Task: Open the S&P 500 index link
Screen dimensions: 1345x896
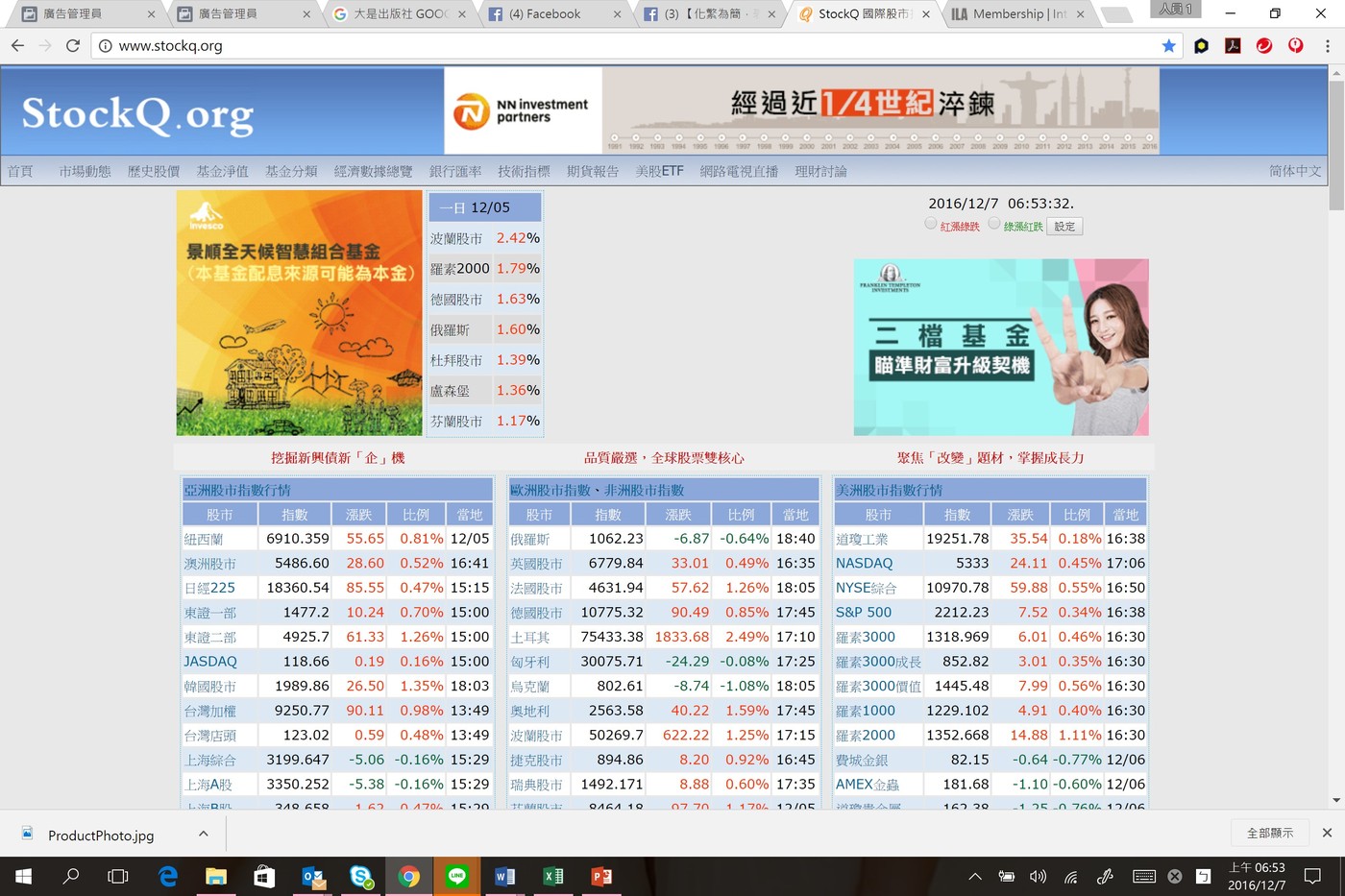Action: click(864, 613)
